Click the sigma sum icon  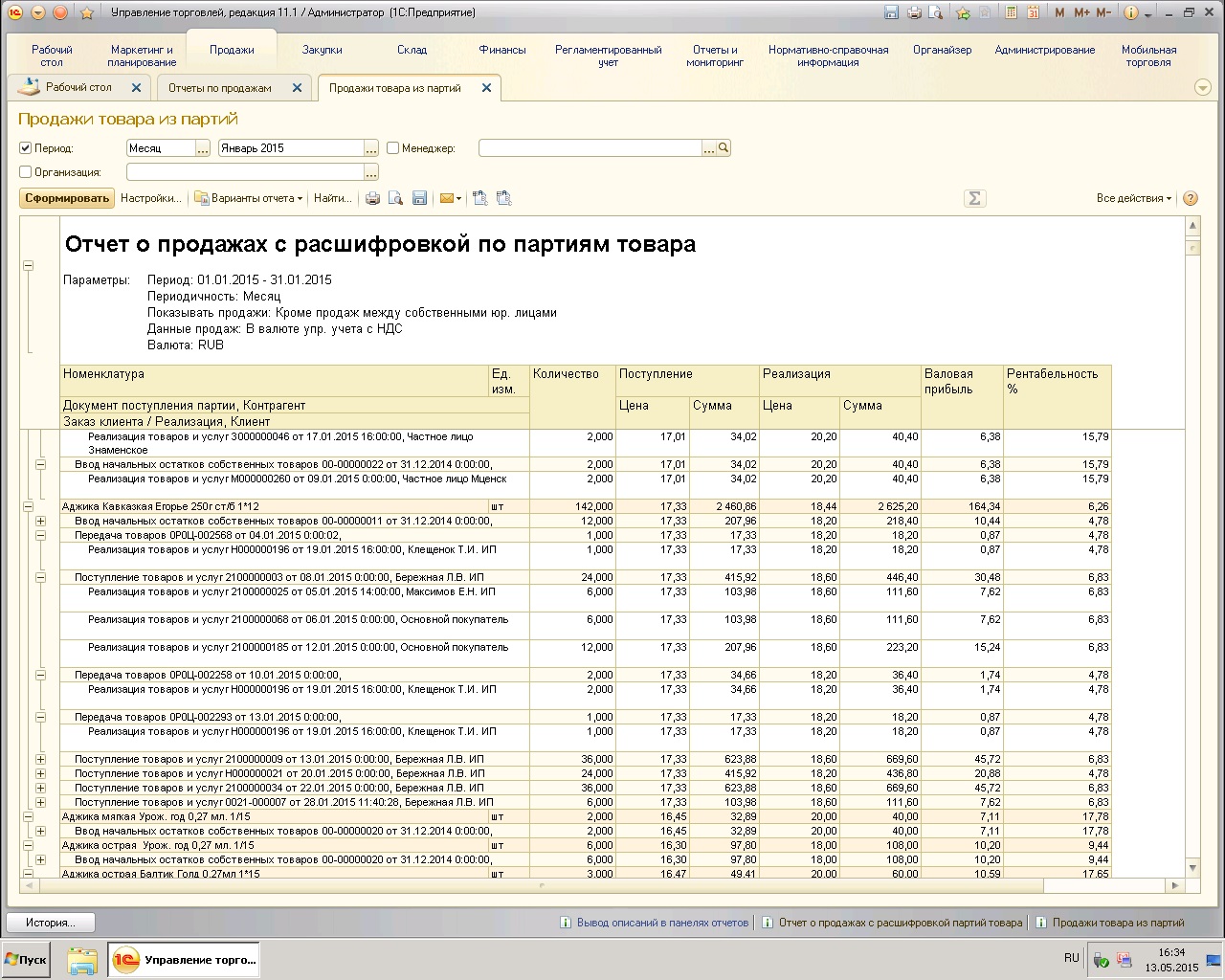click(974, 198)
